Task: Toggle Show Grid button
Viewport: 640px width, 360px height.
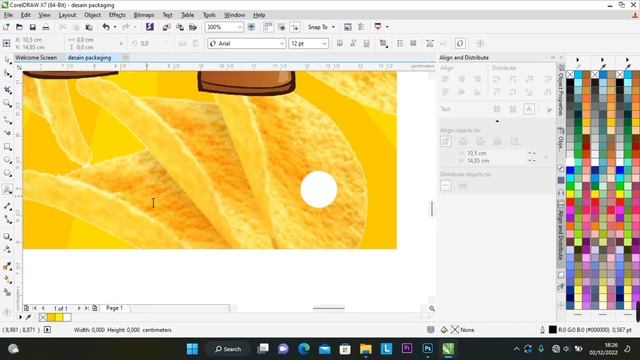Action: (282, 27)
